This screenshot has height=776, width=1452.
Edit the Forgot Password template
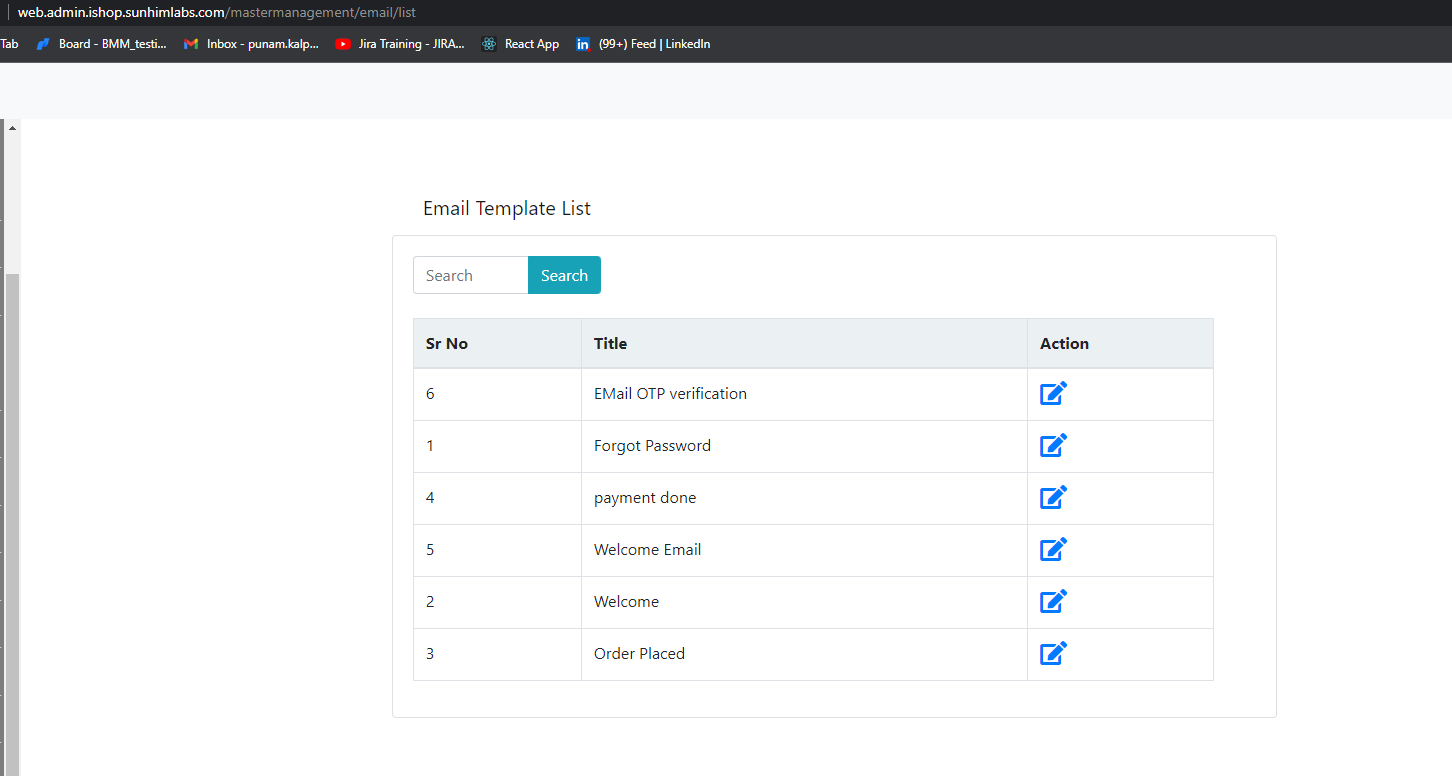click(x=1053, y=446)
